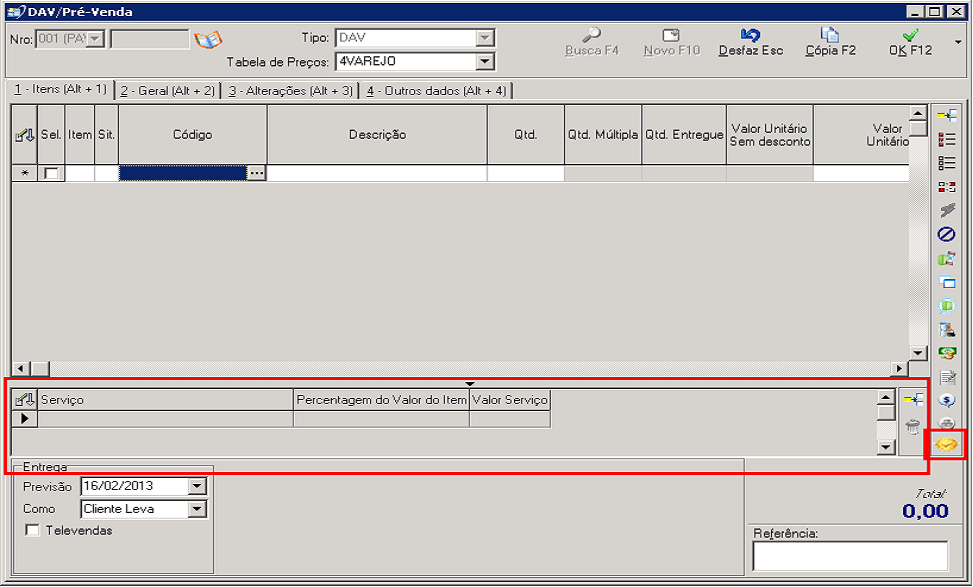Confirm with the OK F12 button
The height and width of the screenshot is (587, 973).
pos(910,42)
